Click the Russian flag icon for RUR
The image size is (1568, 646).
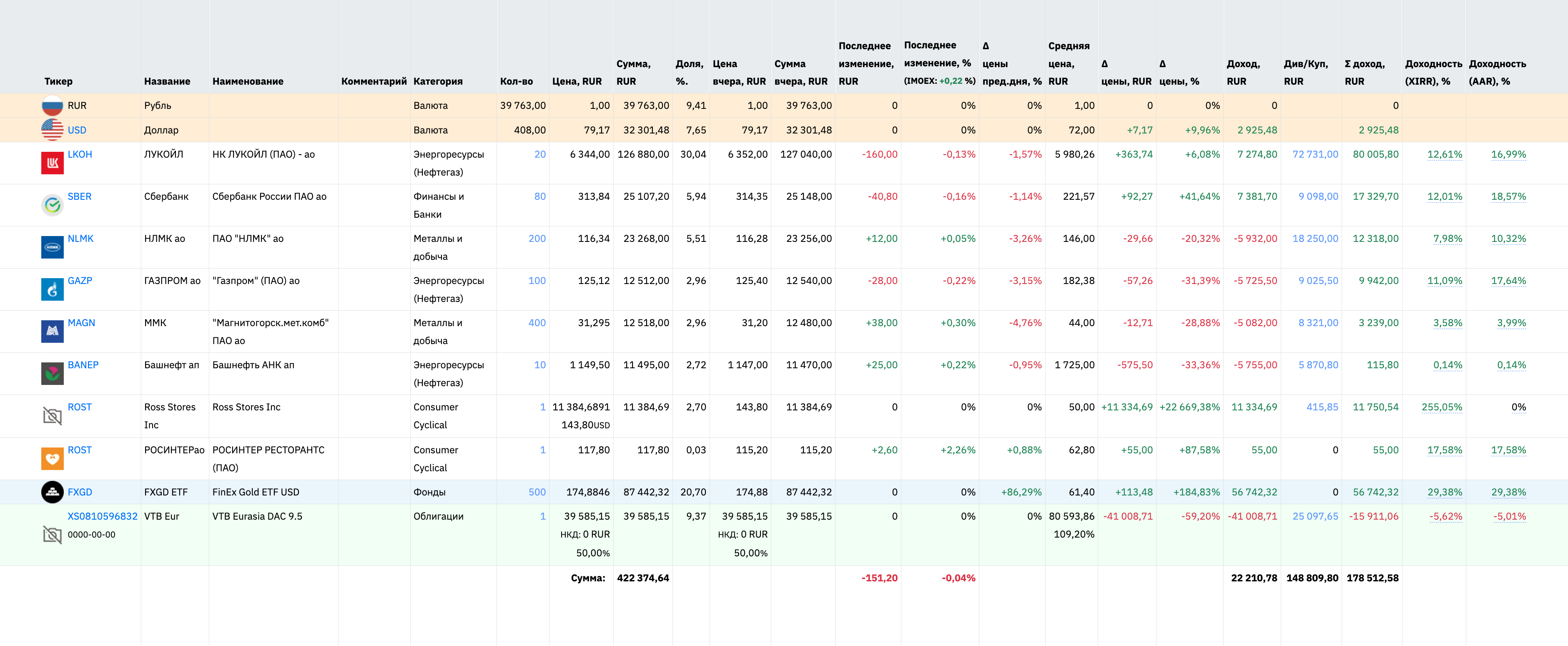(53, 106)
